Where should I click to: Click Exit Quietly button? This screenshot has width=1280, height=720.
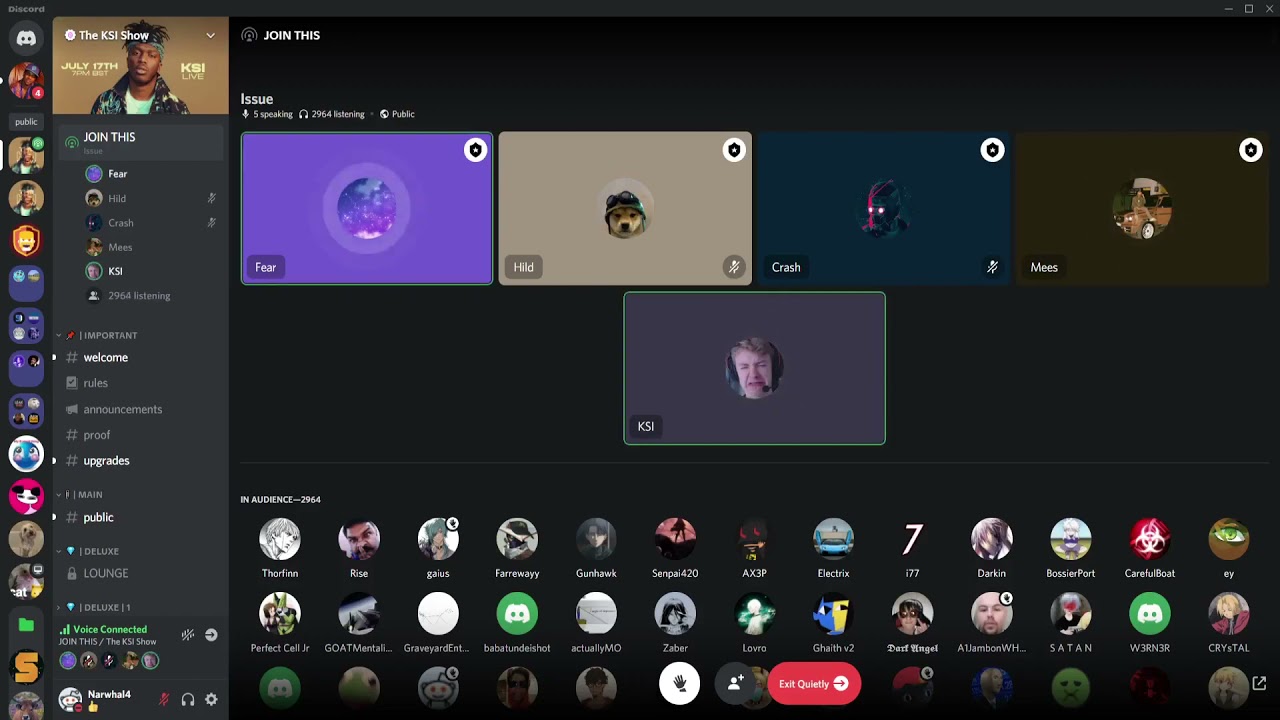coord(813,684)
